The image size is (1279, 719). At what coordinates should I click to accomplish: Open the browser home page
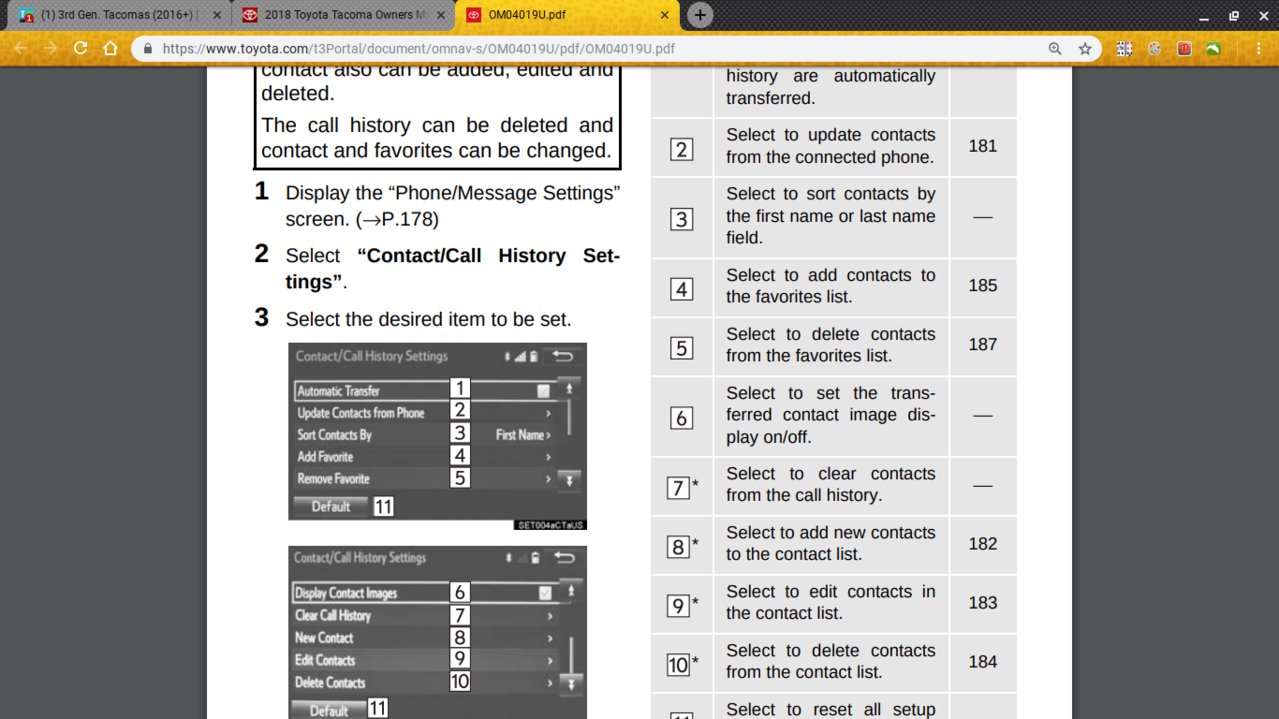[x=110, y=48]
